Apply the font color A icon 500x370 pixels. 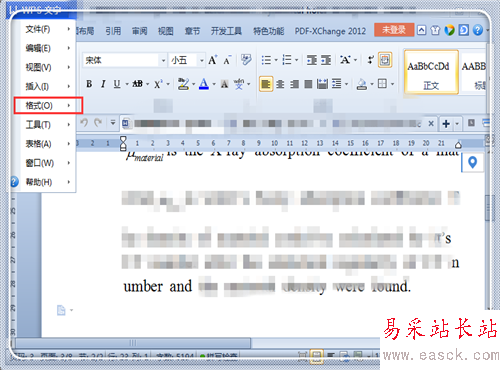[x=204, y=84]
